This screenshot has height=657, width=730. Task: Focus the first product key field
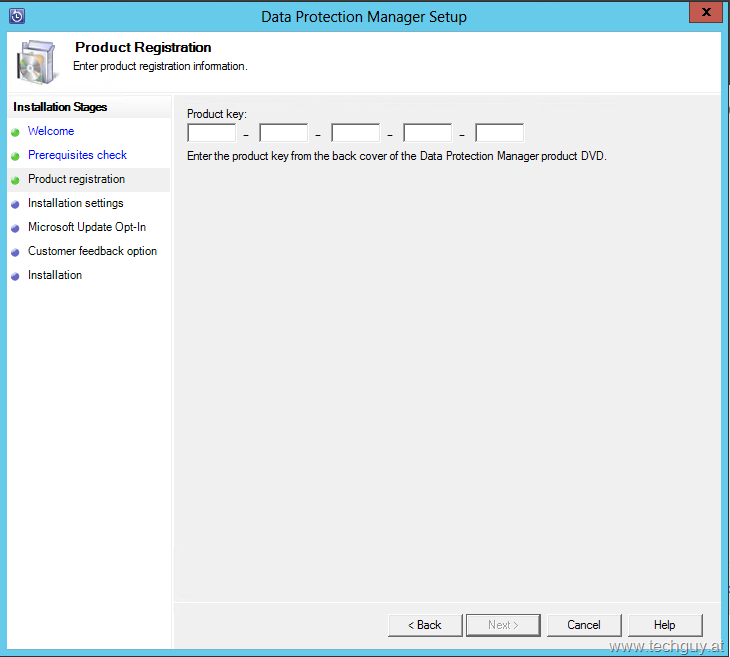pos(212,133)
